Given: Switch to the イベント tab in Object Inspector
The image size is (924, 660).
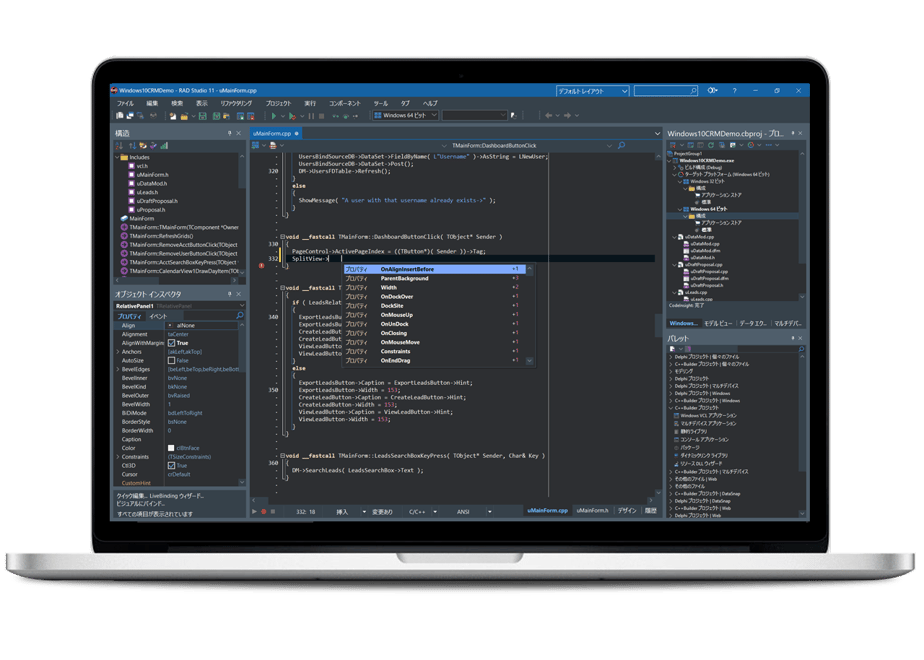Looking at the screenshot, I should coord(160,315).
